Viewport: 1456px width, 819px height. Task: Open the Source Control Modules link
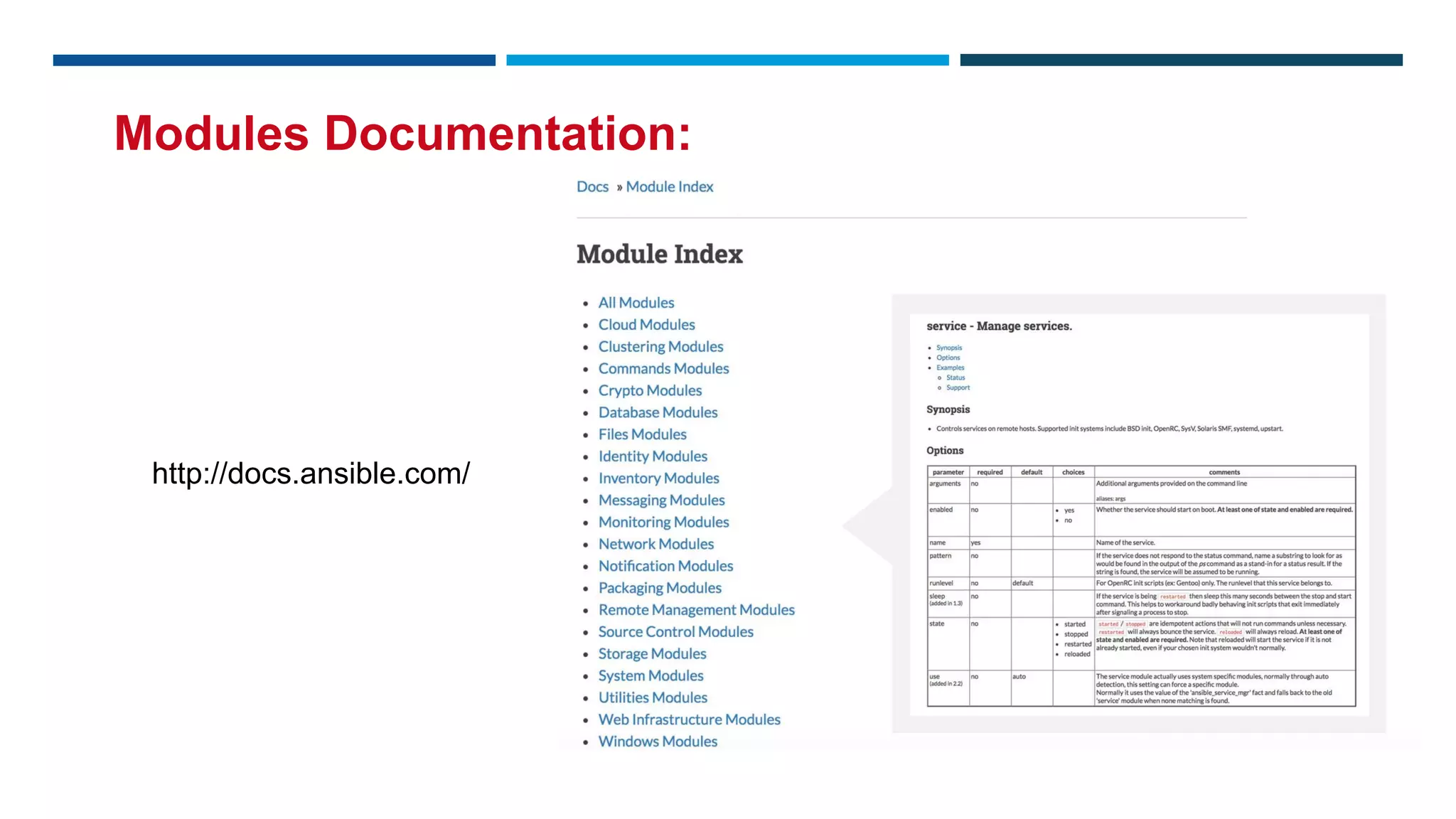[675, 632]
